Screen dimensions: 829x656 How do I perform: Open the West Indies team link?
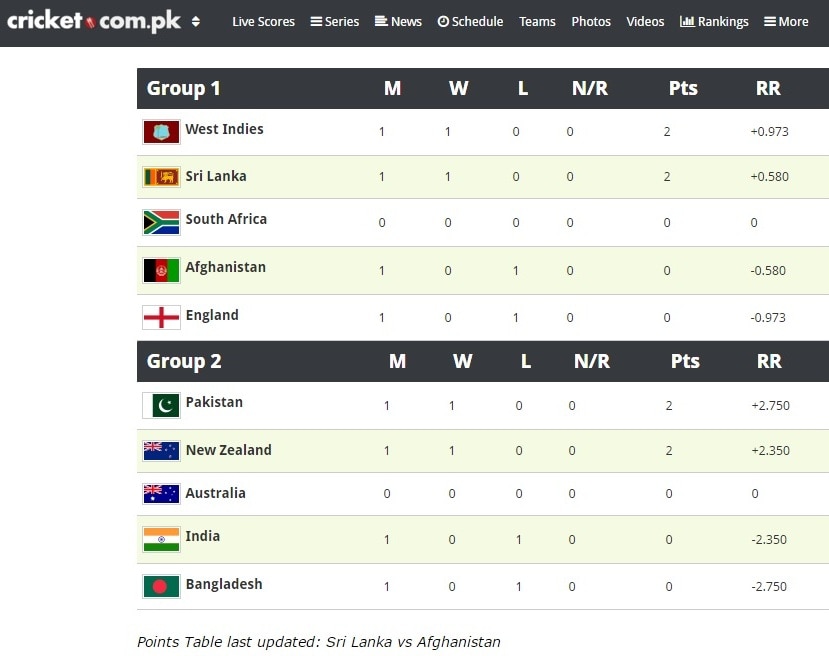tap(224, 129)
